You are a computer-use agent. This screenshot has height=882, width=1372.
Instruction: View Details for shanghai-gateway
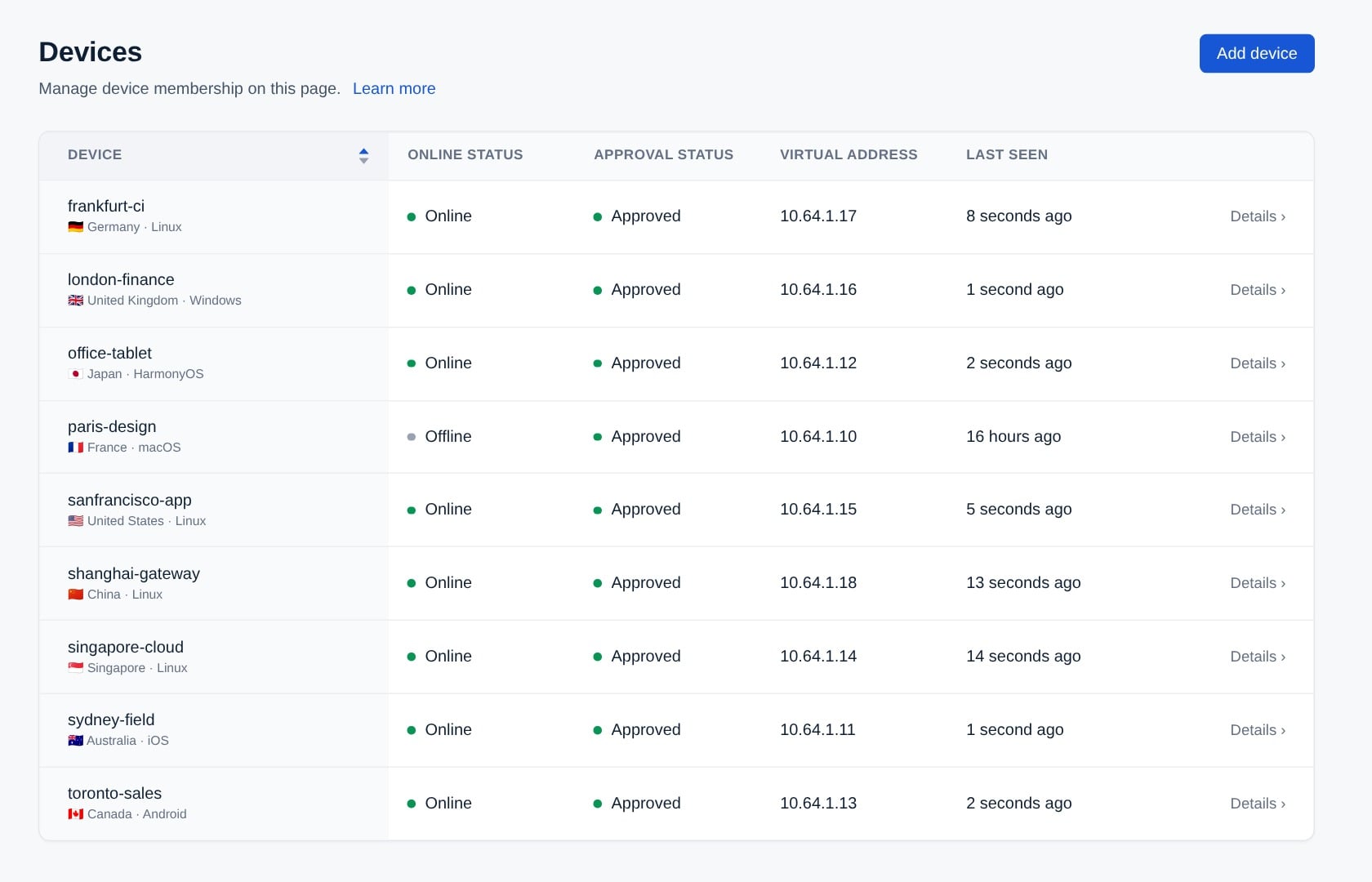pyautogui.click(x=1258, y=583)
